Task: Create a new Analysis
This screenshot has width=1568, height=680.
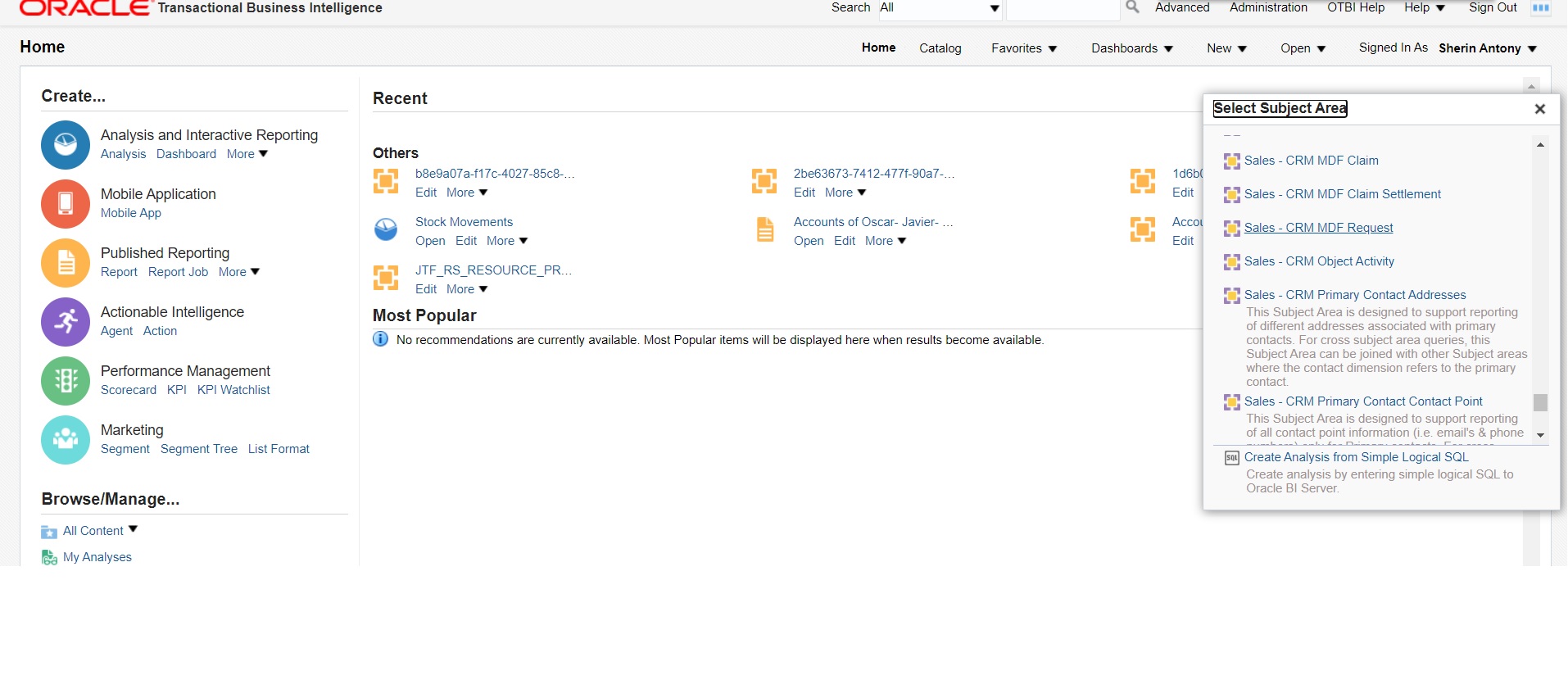Action: [123, 154]
